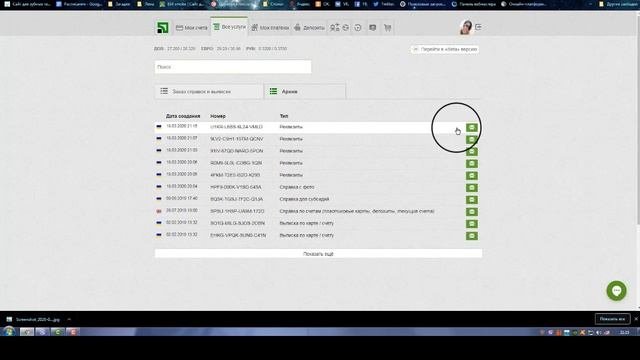
Task: Open document of the 21:03 Реквизиты row
Action: 472,152
